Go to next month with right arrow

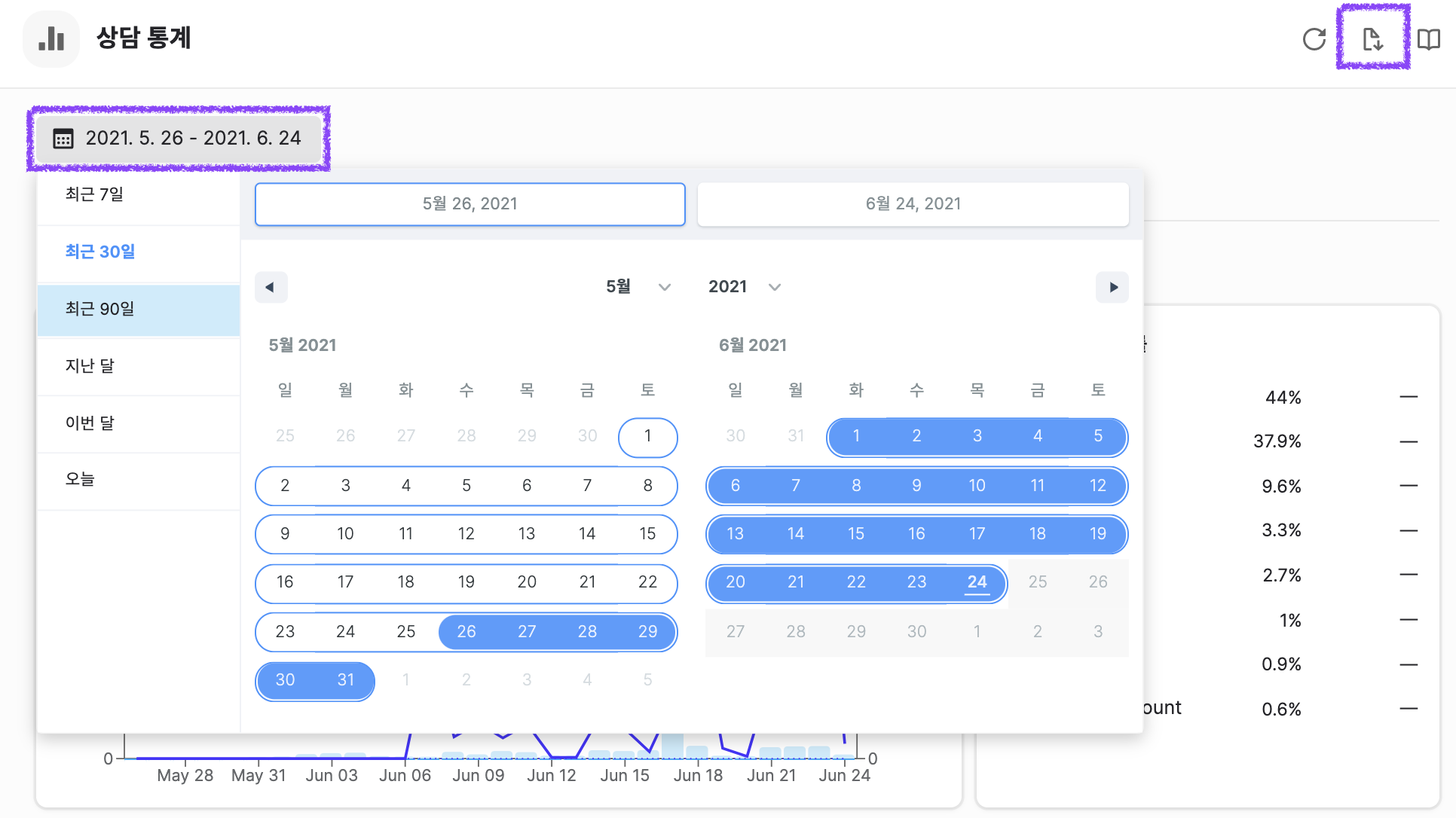1112,287
